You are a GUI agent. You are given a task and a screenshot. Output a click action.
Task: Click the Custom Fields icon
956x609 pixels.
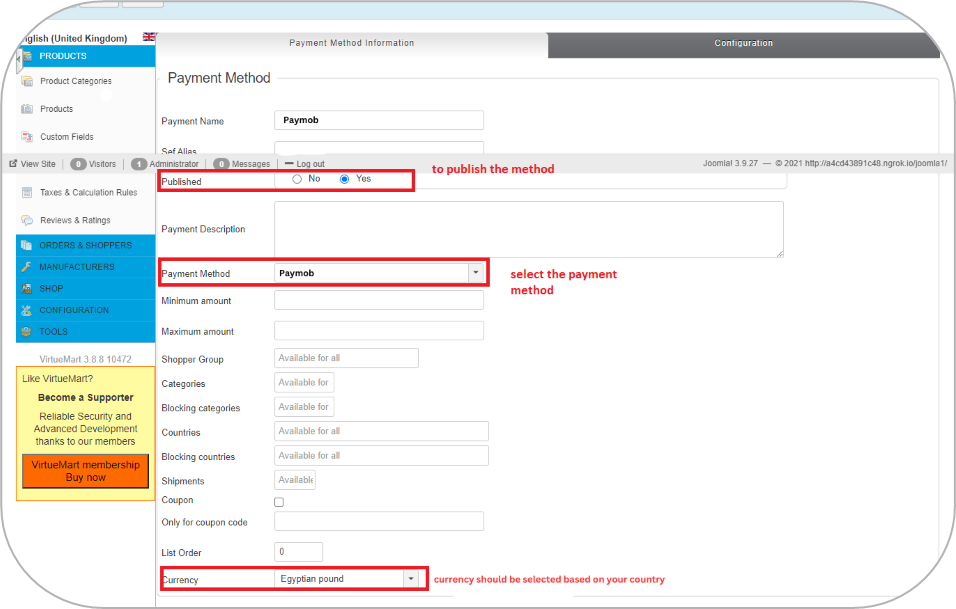tap(27, 137)
